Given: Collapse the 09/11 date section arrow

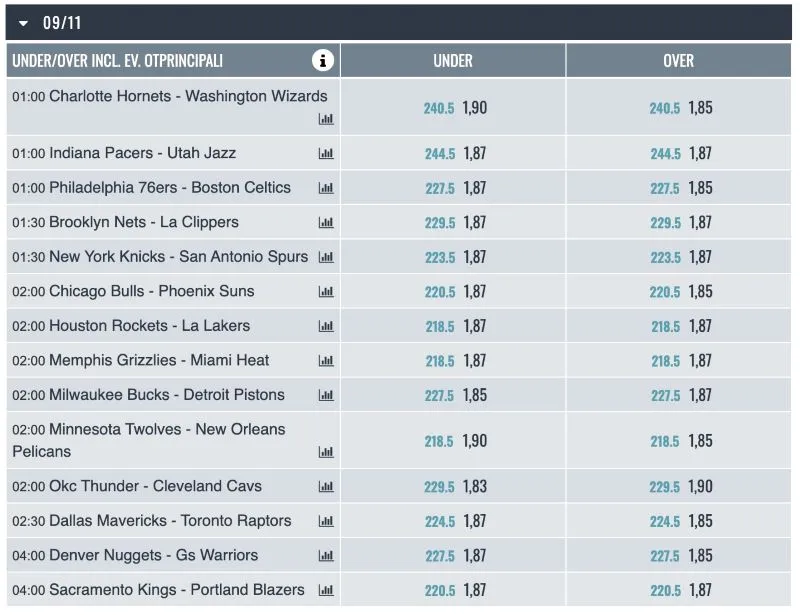Looking at the screenshot, I should (x=23, y=23).
